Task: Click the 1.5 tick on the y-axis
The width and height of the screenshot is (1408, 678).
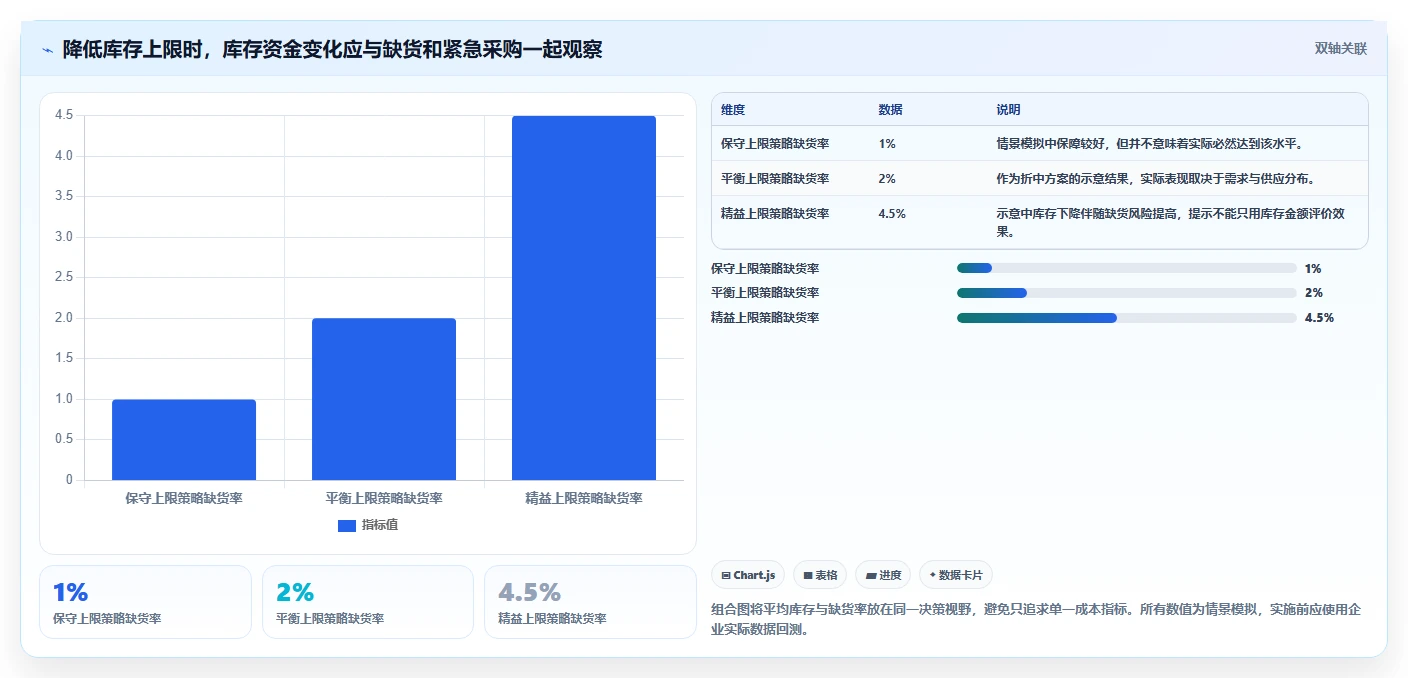Action: coord(64,358)
